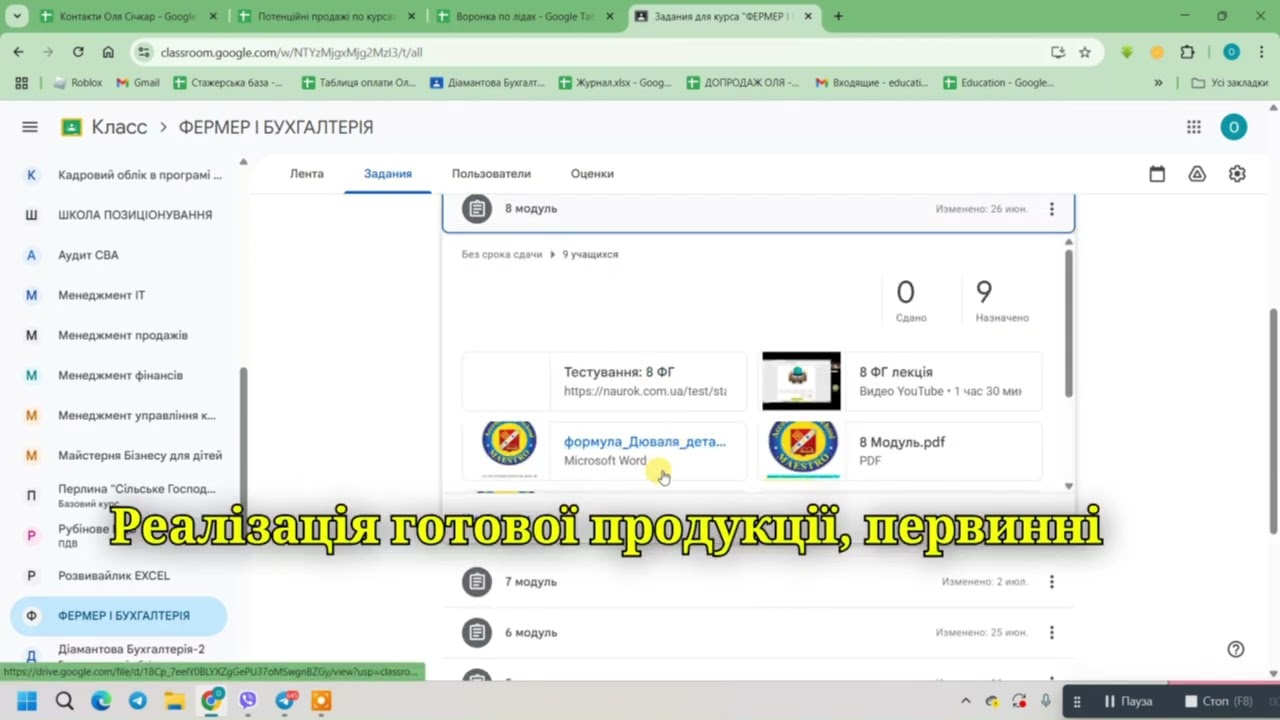Open the browser Extensions puzzle icon

pos(1188,52)
